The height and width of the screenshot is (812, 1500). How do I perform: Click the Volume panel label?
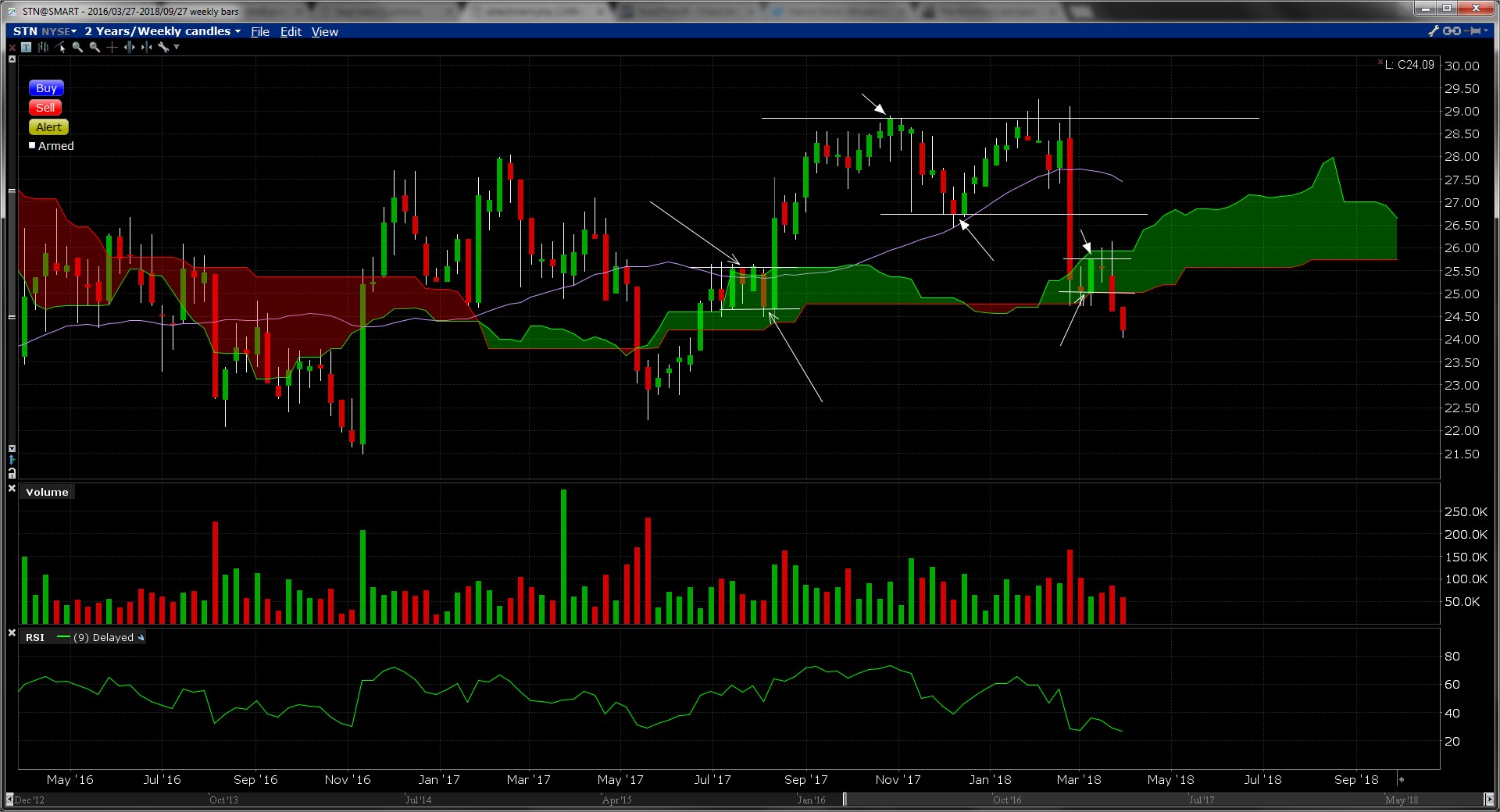(x=47, y=492)
